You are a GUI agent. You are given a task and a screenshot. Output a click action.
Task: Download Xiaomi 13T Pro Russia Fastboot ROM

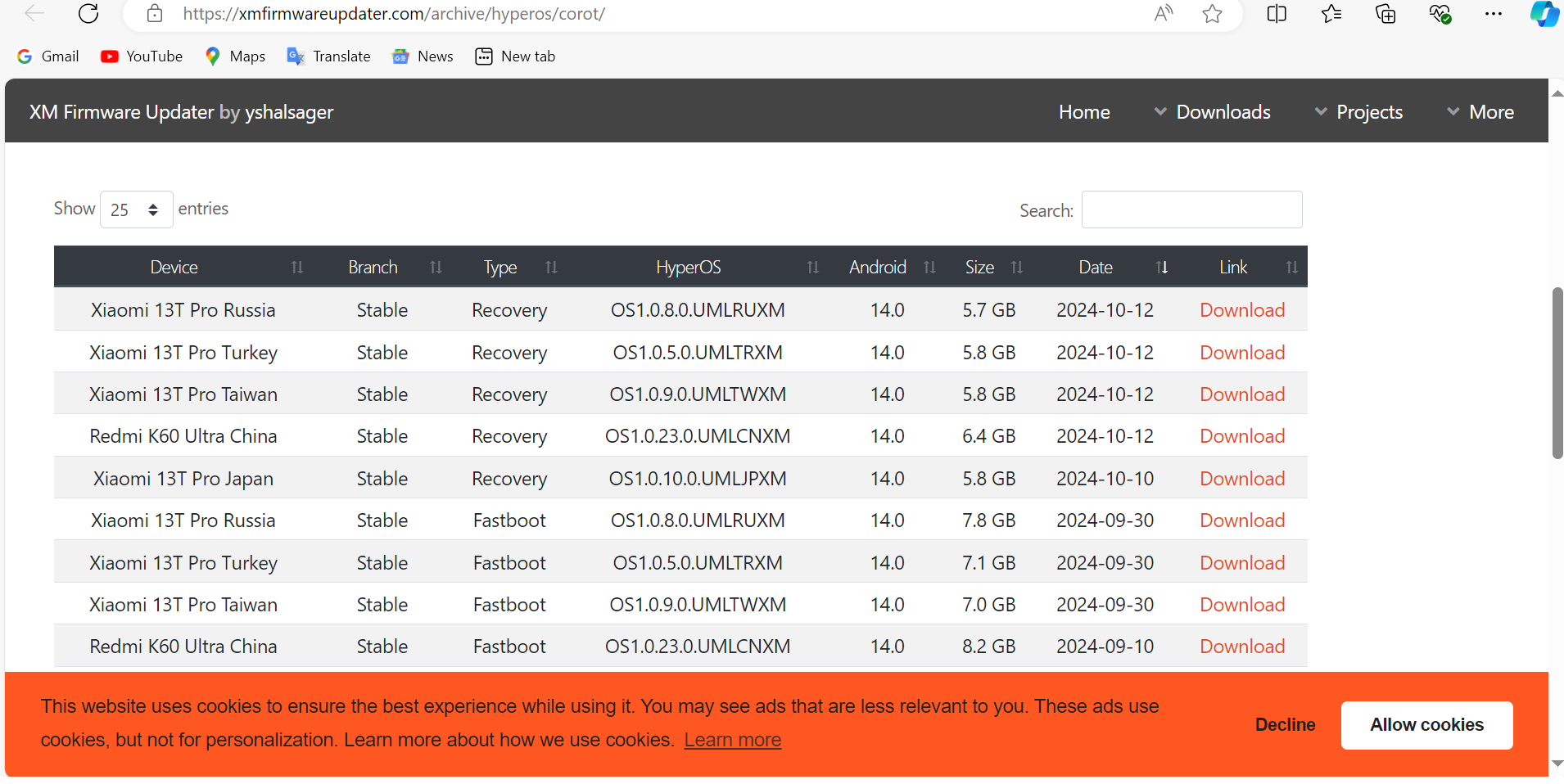1242,520
